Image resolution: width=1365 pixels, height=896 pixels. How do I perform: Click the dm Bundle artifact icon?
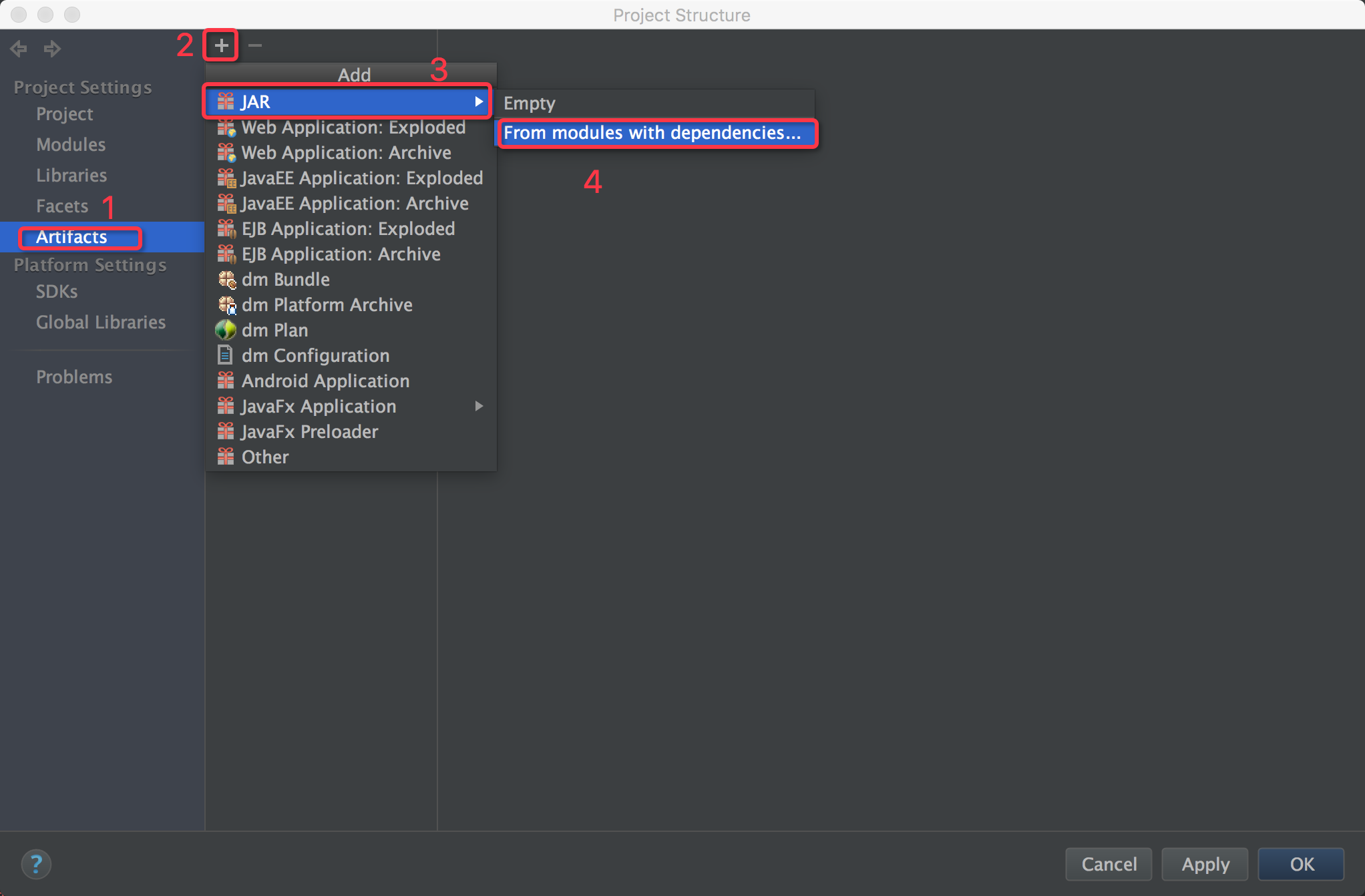click(x=225, y=278)
